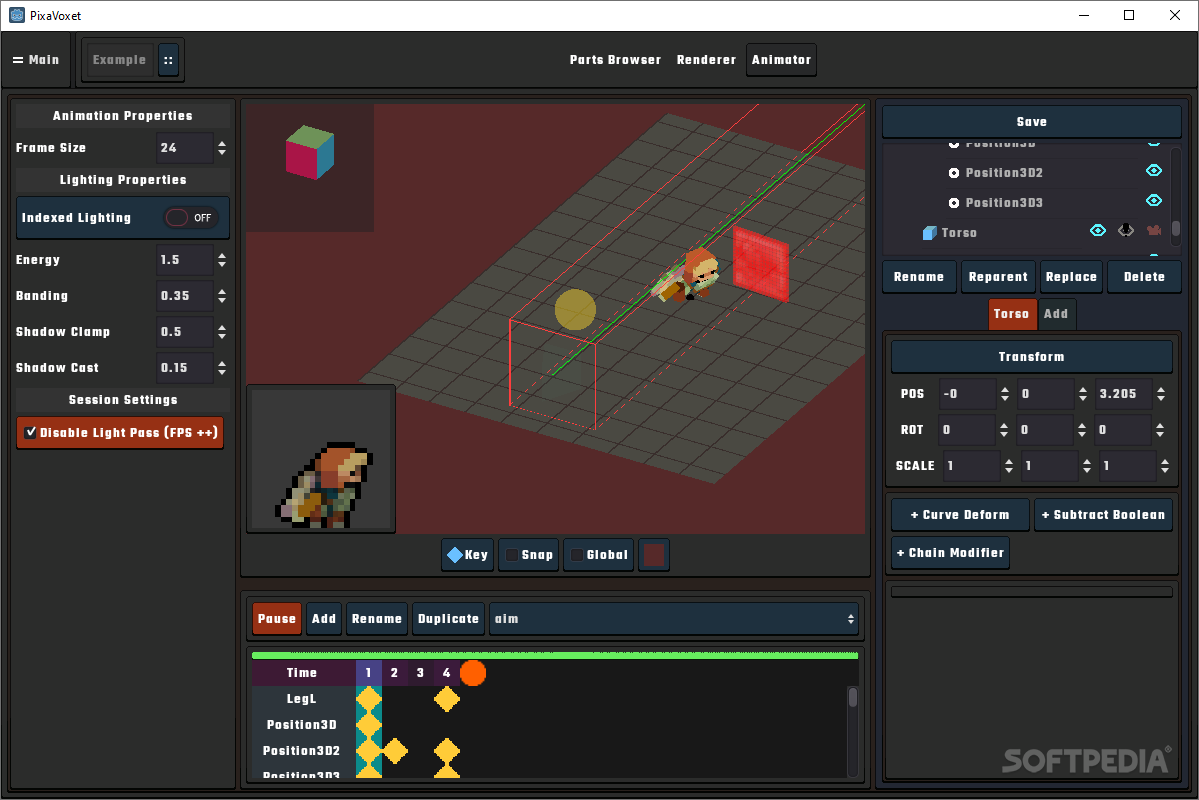Image resolution: width=1199 pixels, height=800 pixels.
Task: Click the PixaVoxet app icon in title bar
Action: coord(17,15)
